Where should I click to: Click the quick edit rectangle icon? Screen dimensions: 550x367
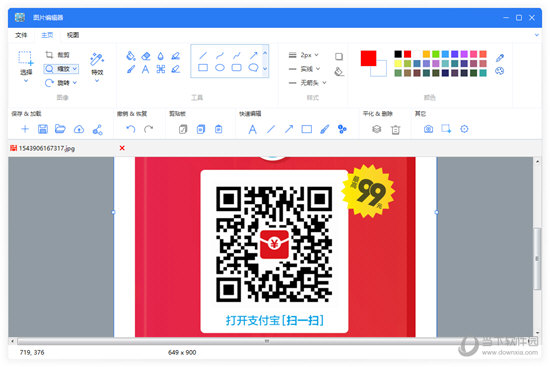pos(307,129)
